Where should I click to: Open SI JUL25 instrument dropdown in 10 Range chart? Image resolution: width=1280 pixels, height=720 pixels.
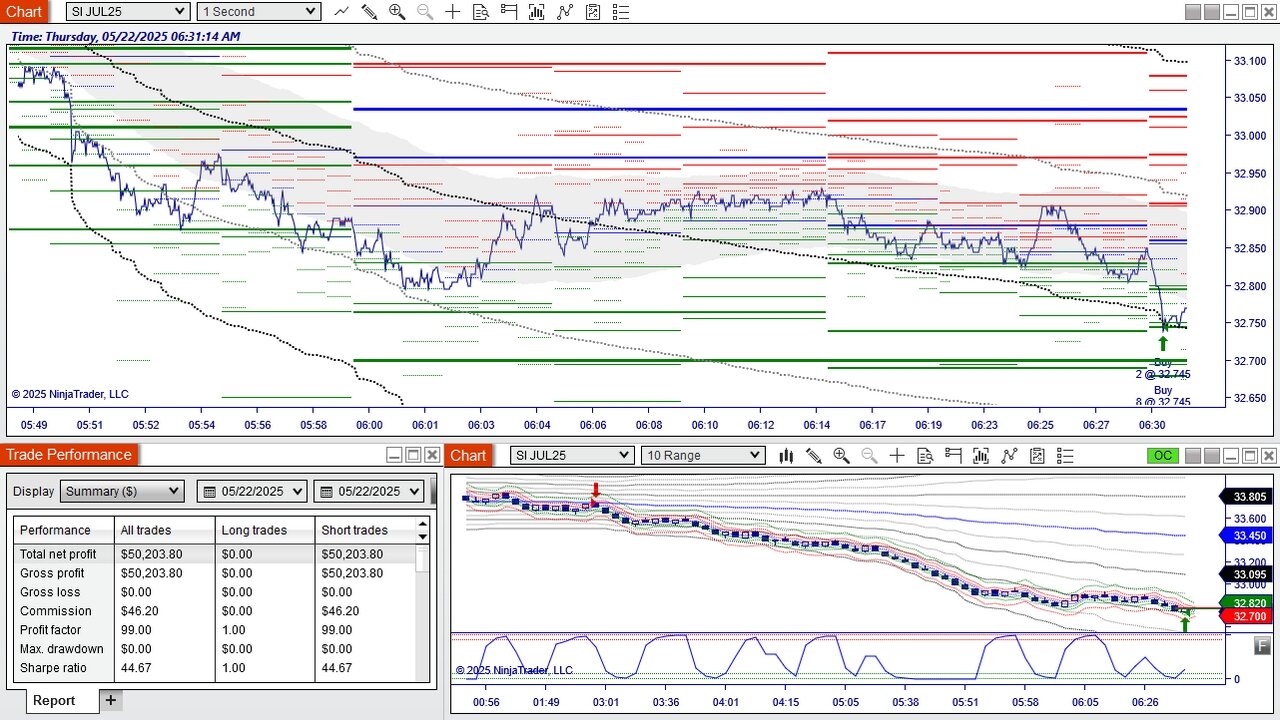click(572, 455)
